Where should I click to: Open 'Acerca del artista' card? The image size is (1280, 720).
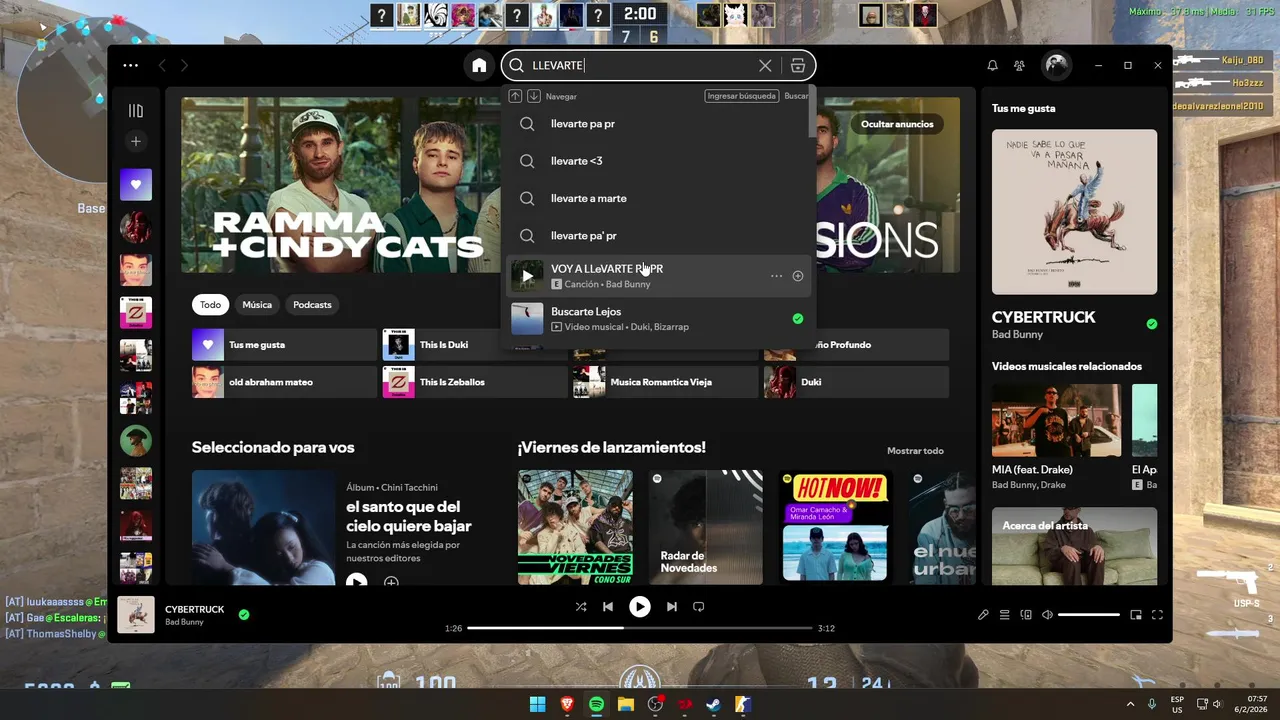[x=1074, y=546]
